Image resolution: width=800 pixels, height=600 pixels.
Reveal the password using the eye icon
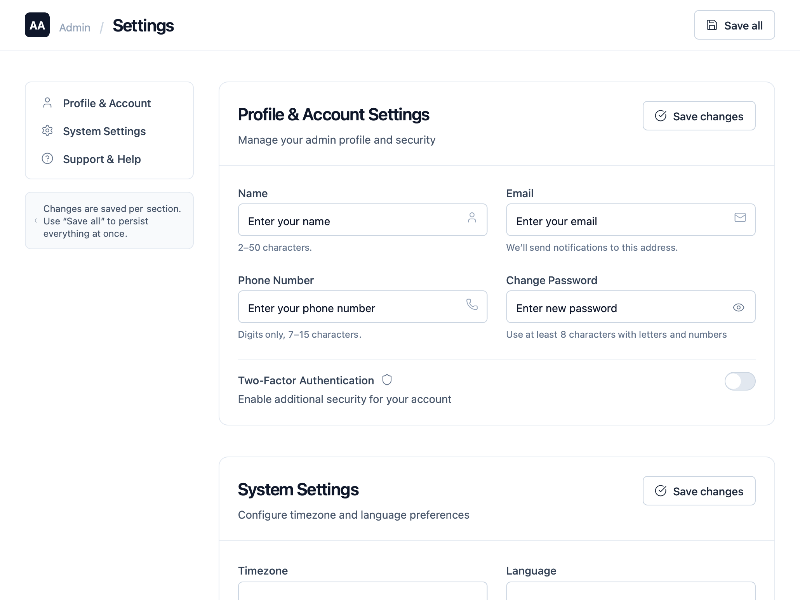(740, 306)
